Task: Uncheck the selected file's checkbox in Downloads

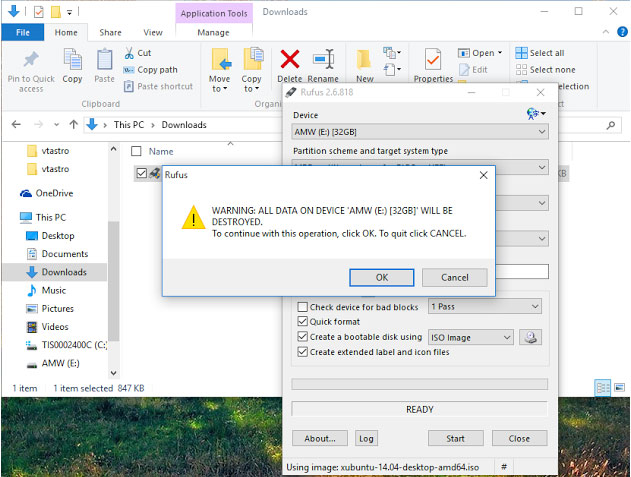Action: click(141, 173)
